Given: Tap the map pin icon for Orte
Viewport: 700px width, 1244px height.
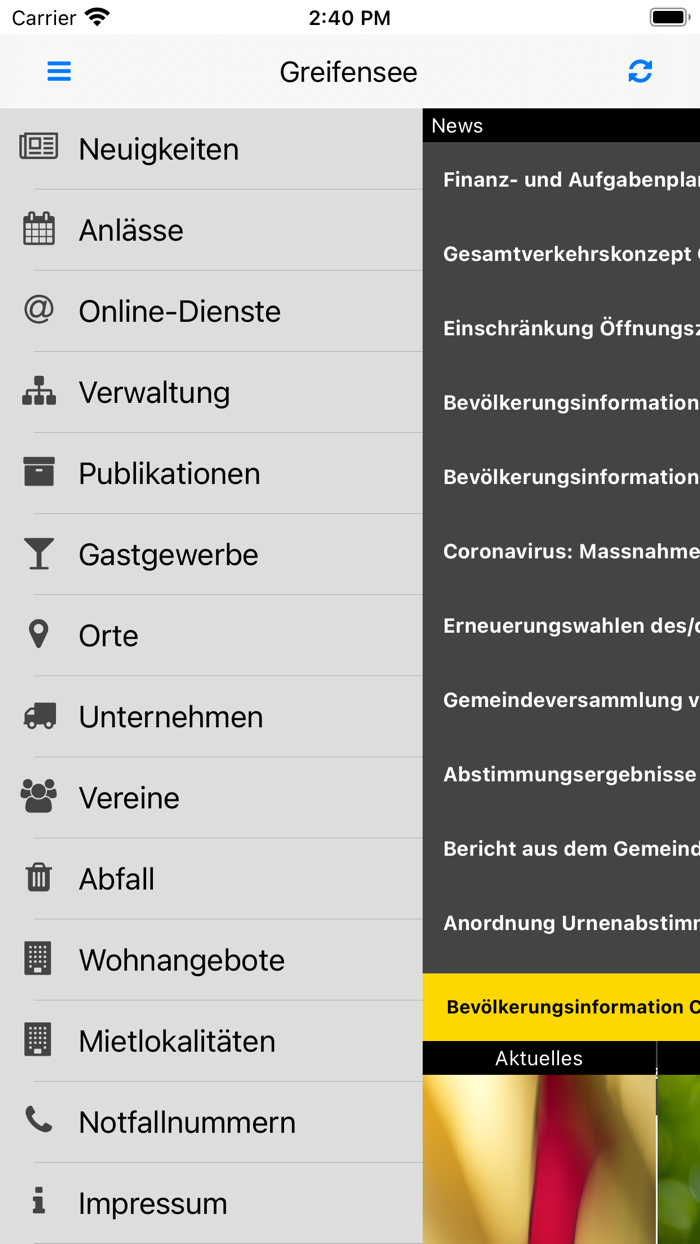Looking at the screenshot, I should click(37, 635).
